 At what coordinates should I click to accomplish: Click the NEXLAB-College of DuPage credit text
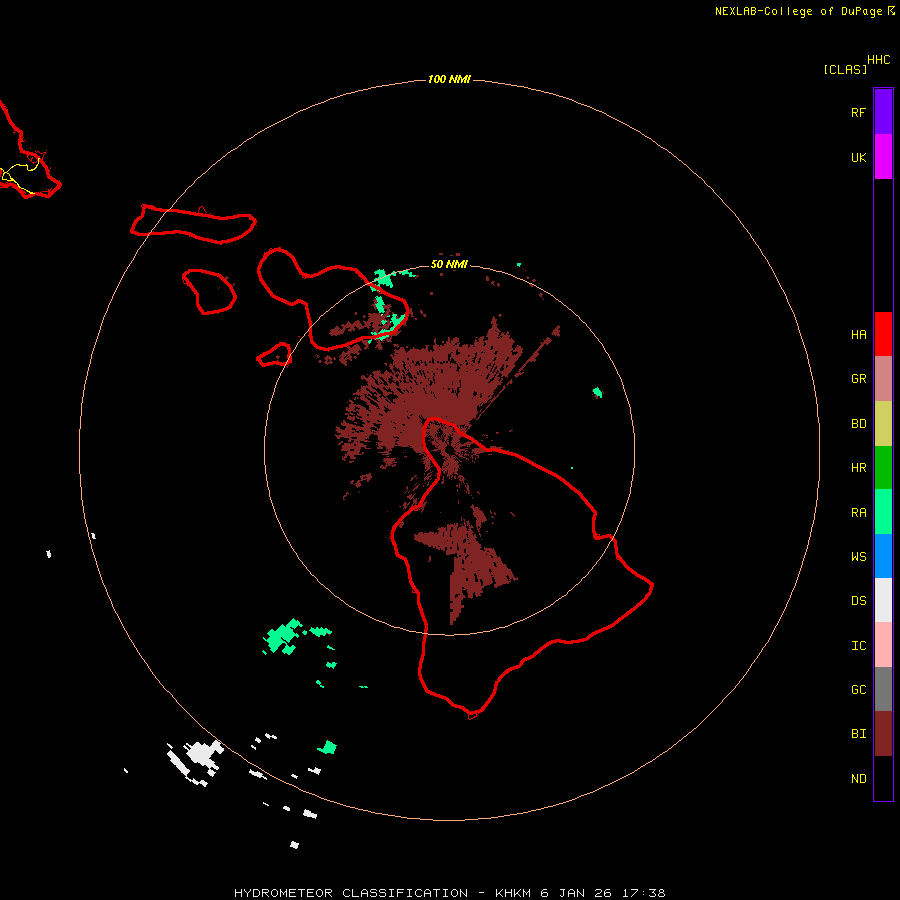tap(798, 11)
